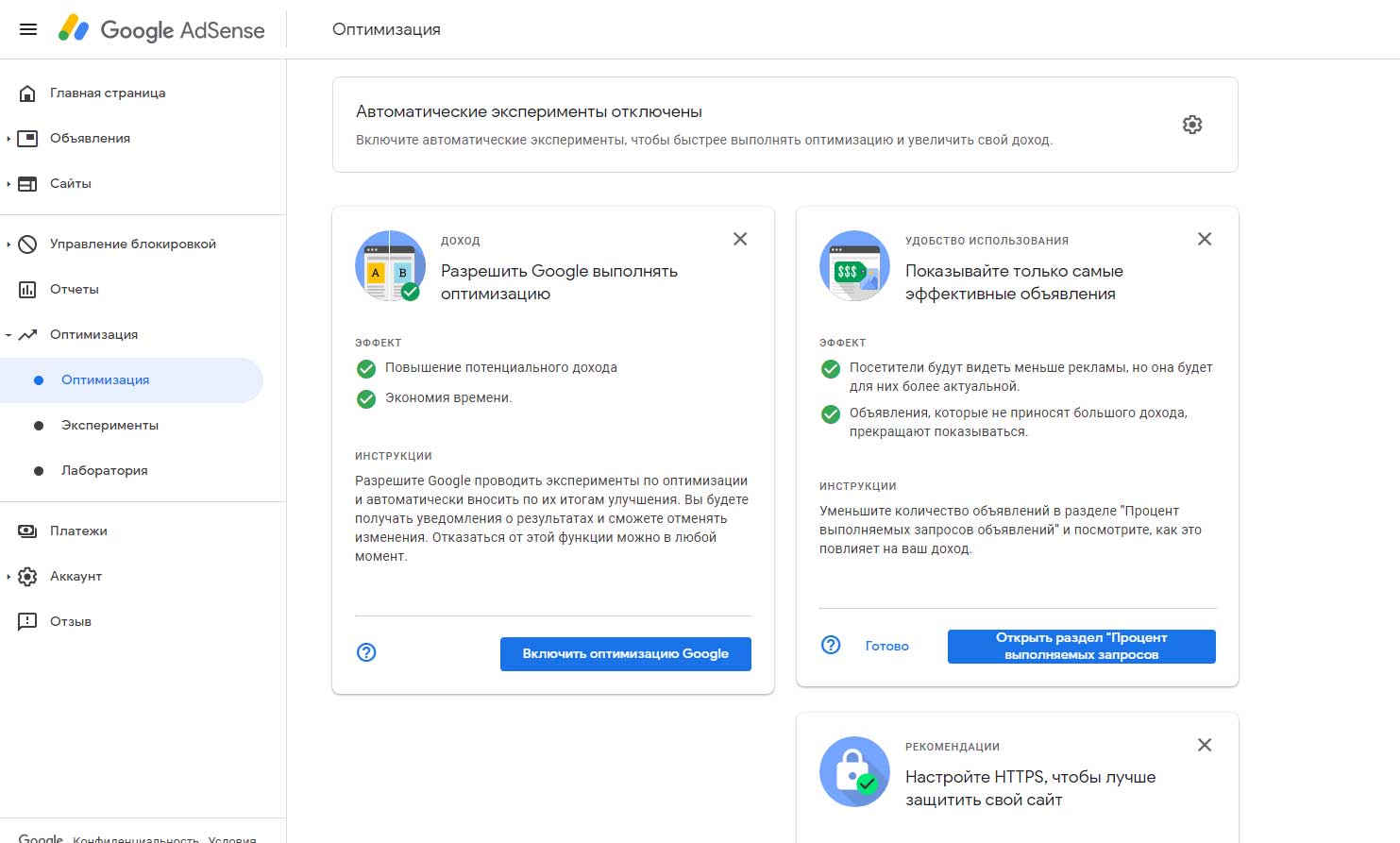Dismiss the Показывайте только самые эффективные card
The height and width of the screenshot is (843, 1400).
[1205, 239]
